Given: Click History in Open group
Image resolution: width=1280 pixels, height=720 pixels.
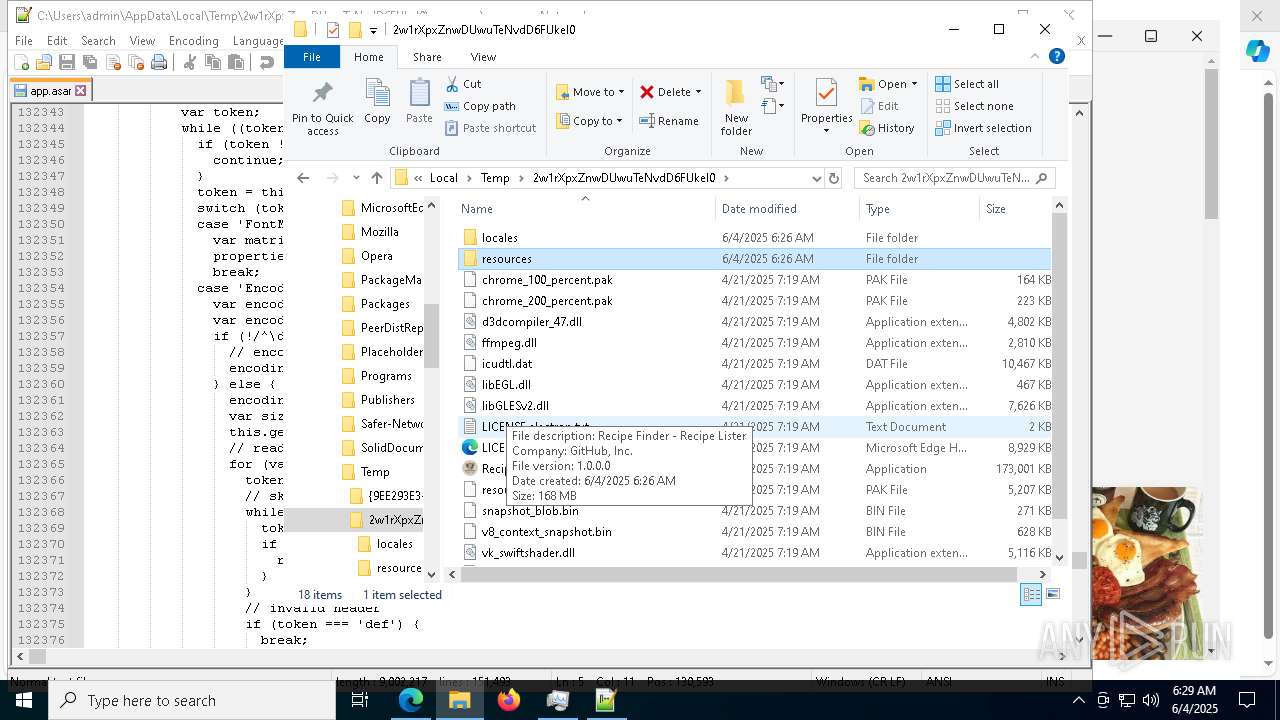Looking at the screenshot, I should pyautogui.click(x=886, y=128).
